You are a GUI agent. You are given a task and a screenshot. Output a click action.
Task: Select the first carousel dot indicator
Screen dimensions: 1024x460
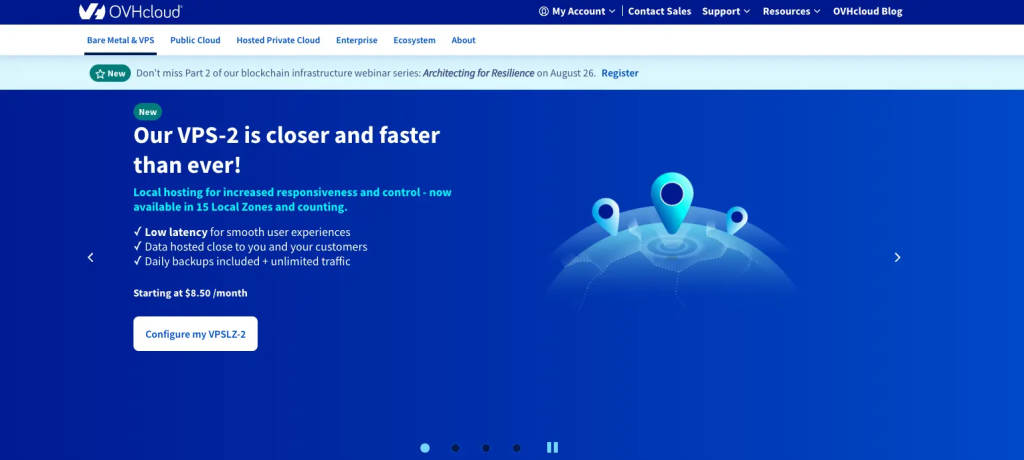point(425,448)
